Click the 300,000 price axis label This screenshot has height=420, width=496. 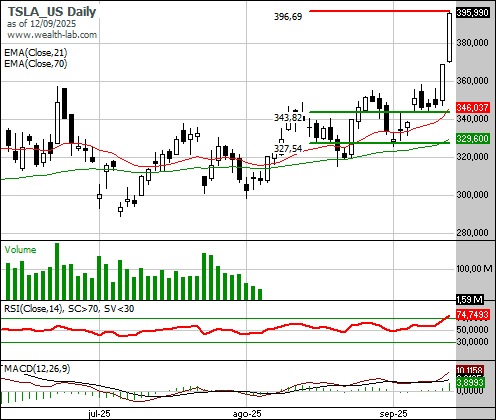coord(472,195)
